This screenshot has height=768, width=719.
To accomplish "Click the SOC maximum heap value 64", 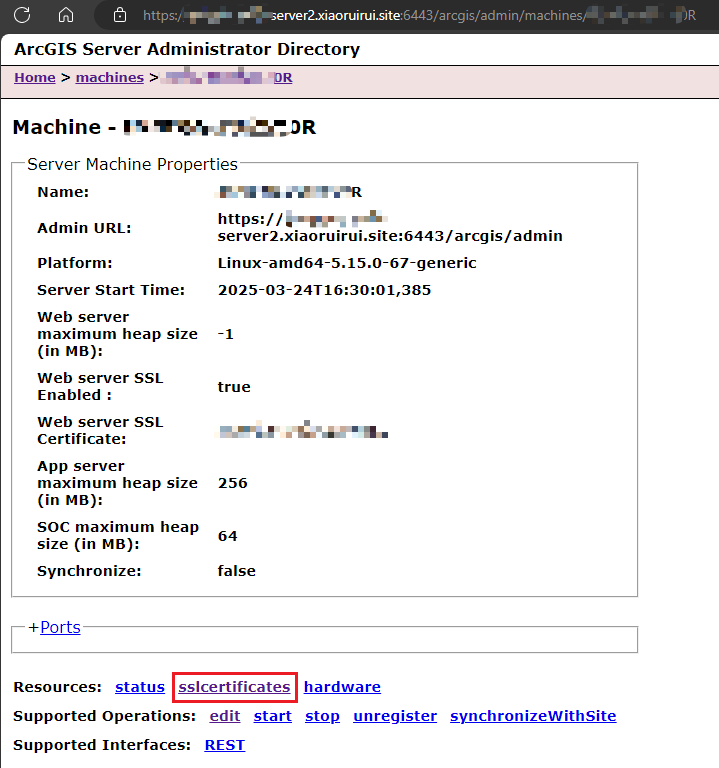I will click(x=227, y=536).
